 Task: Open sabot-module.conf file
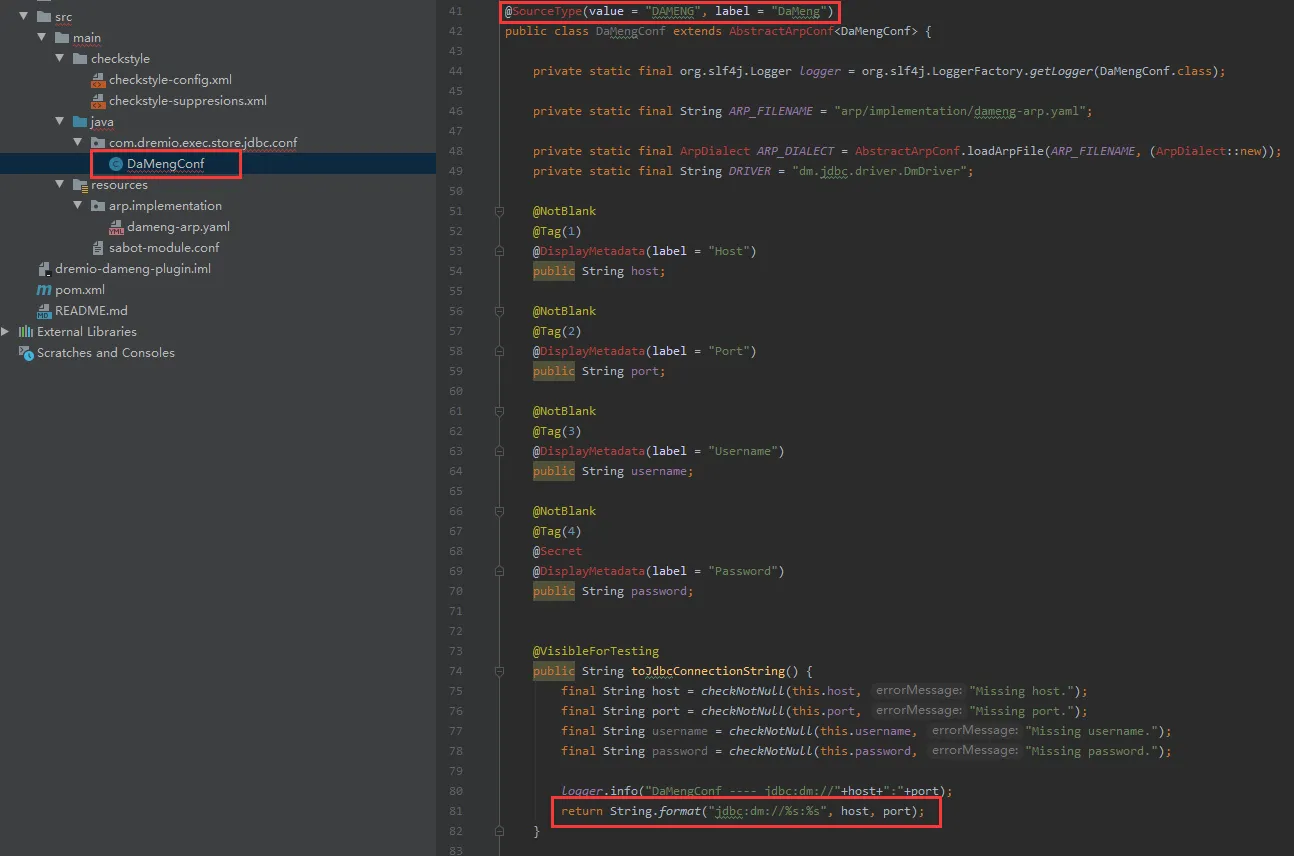pyautogui.click(x=164, y=248)
